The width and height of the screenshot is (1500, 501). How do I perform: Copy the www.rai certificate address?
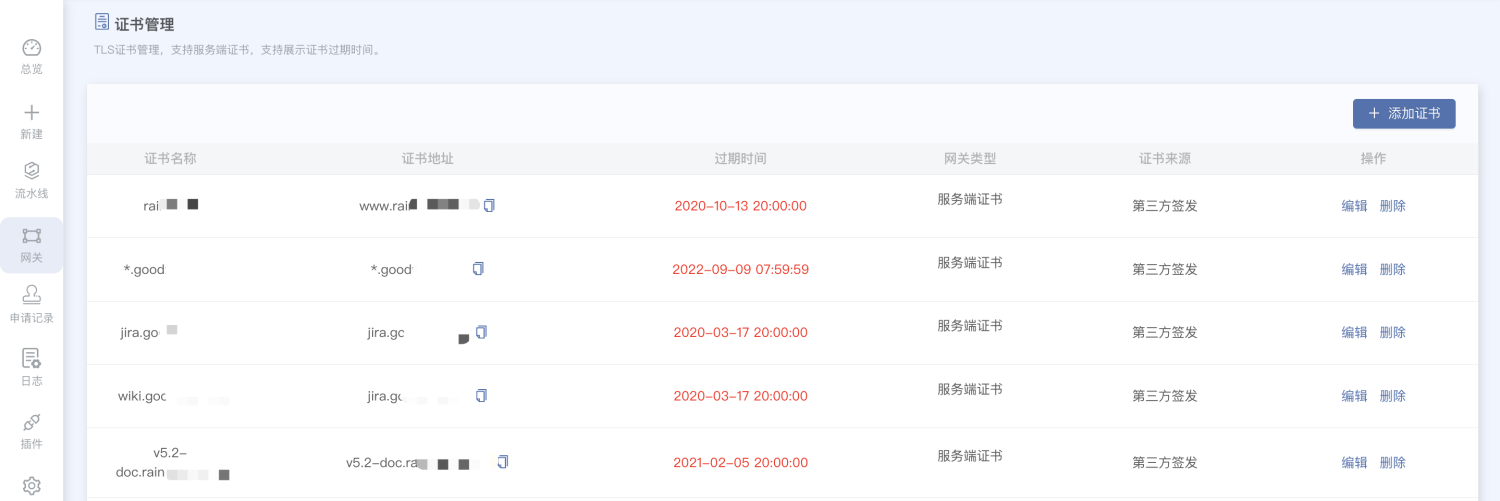tap(489, 205)
